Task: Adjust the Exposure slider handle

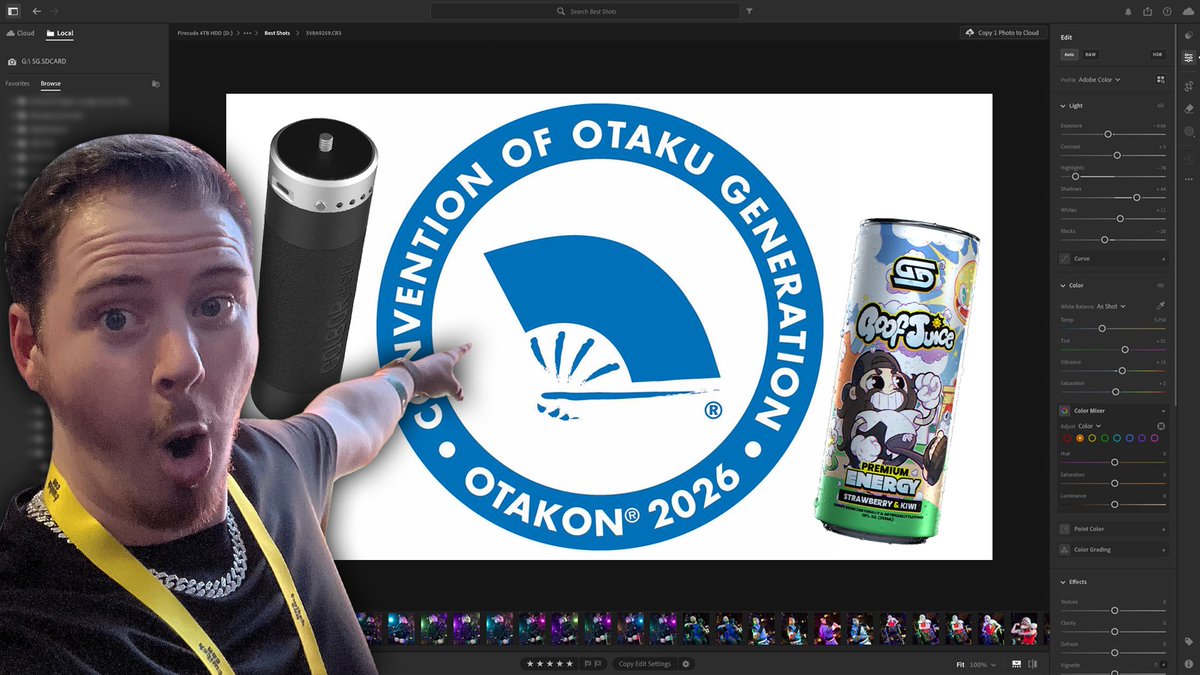Action: [1108, 134]
